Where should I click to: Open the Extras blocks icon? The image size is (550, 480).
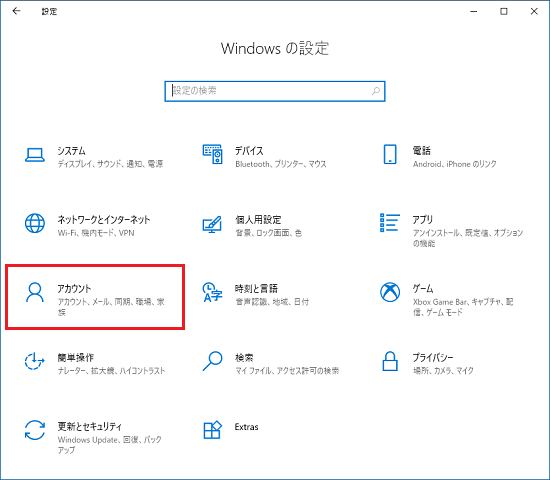212,430
